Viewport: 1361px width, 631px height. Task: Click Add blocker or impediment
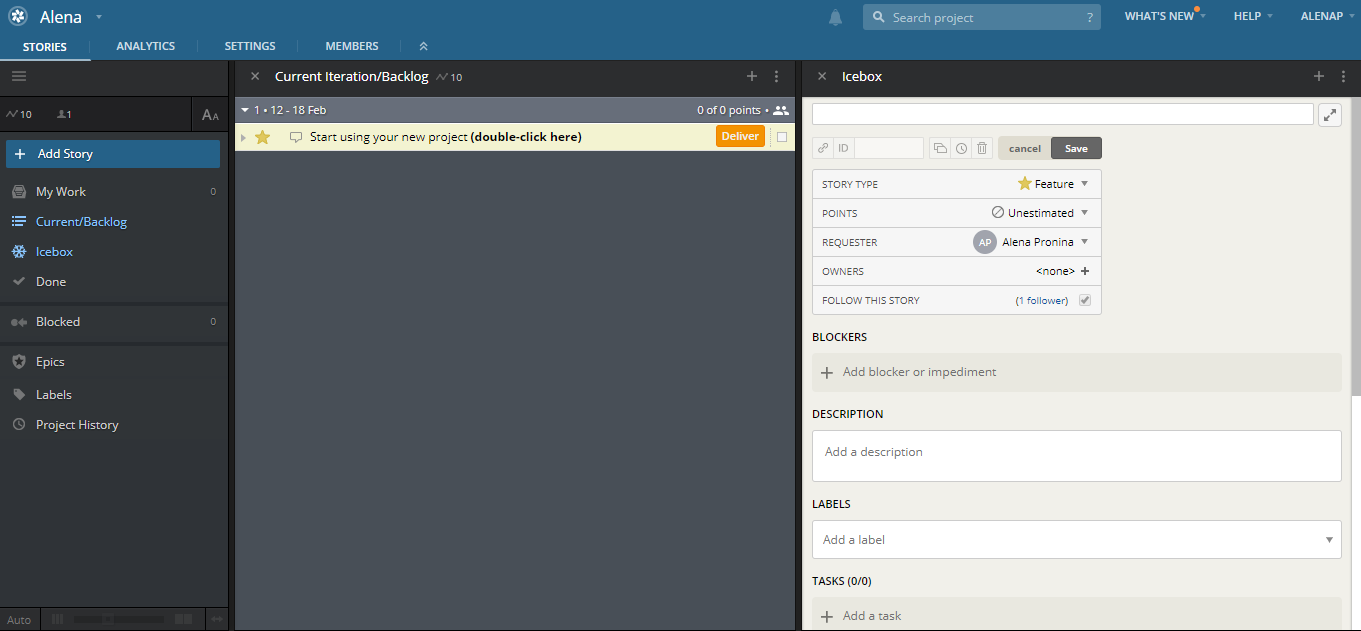pos(1076,372)
